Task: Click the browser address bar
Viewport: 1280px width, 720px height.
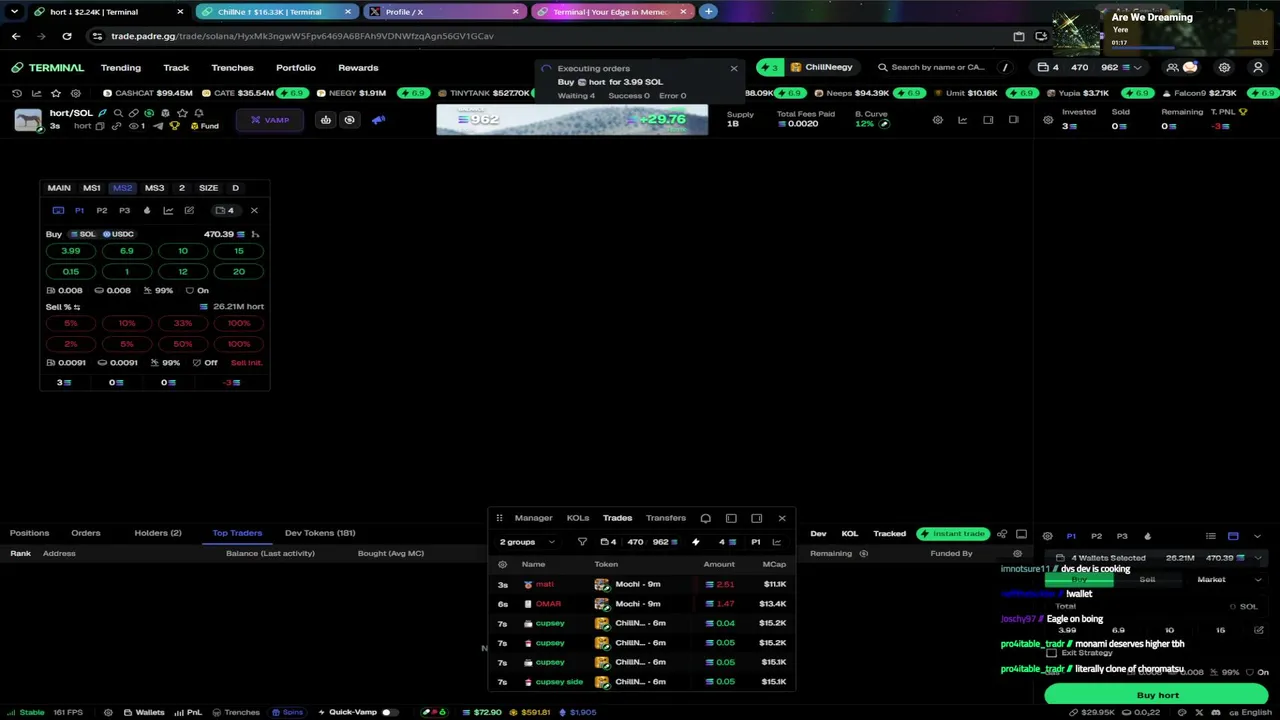Action: [551, 36]
